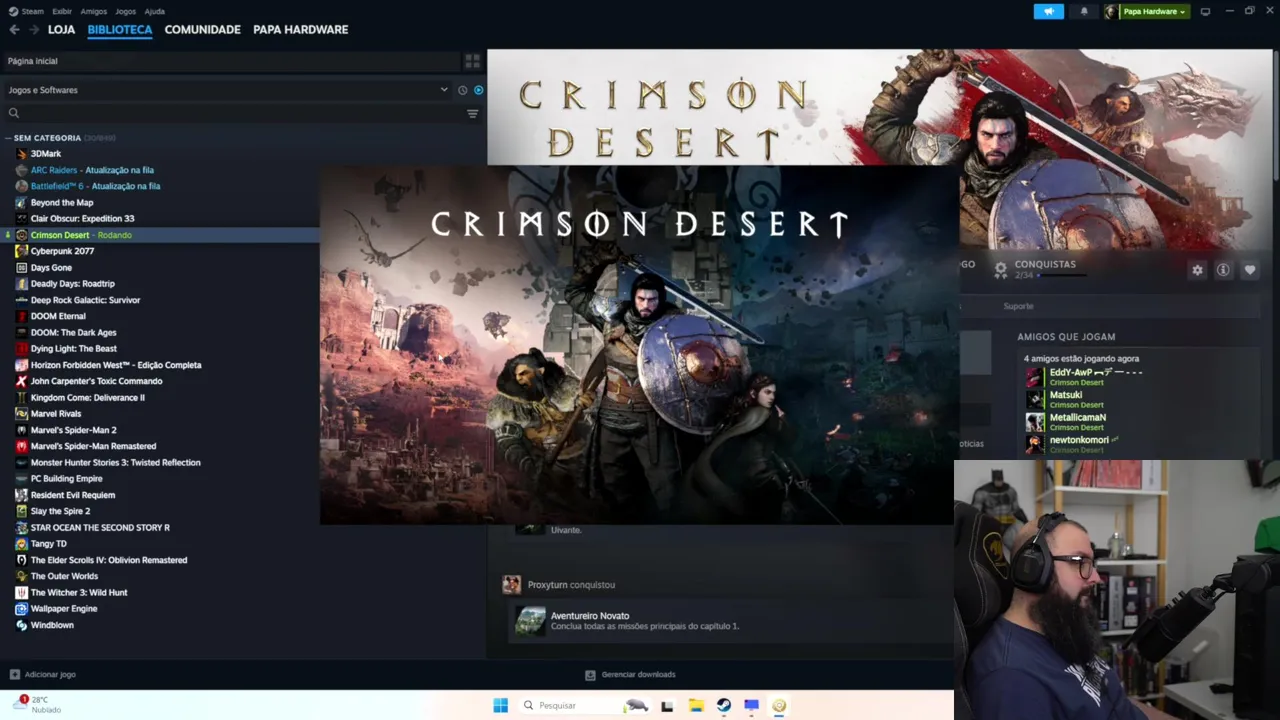Favorite Crimson Desert with heart icon
Screen dimensions: 1280x720
(1249, 270)
